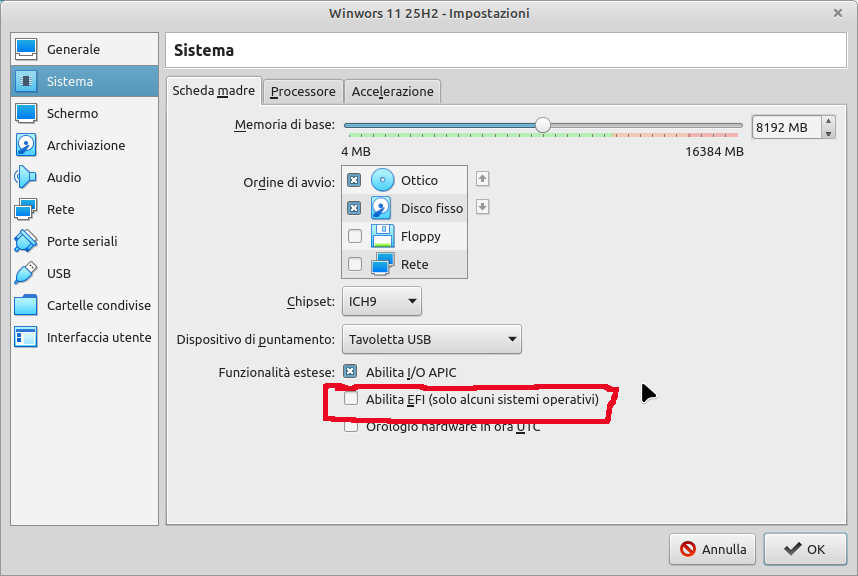Move boot device up arrow
Image resolution: width=858 pixels, height=576 pixels.
(482, 179)
